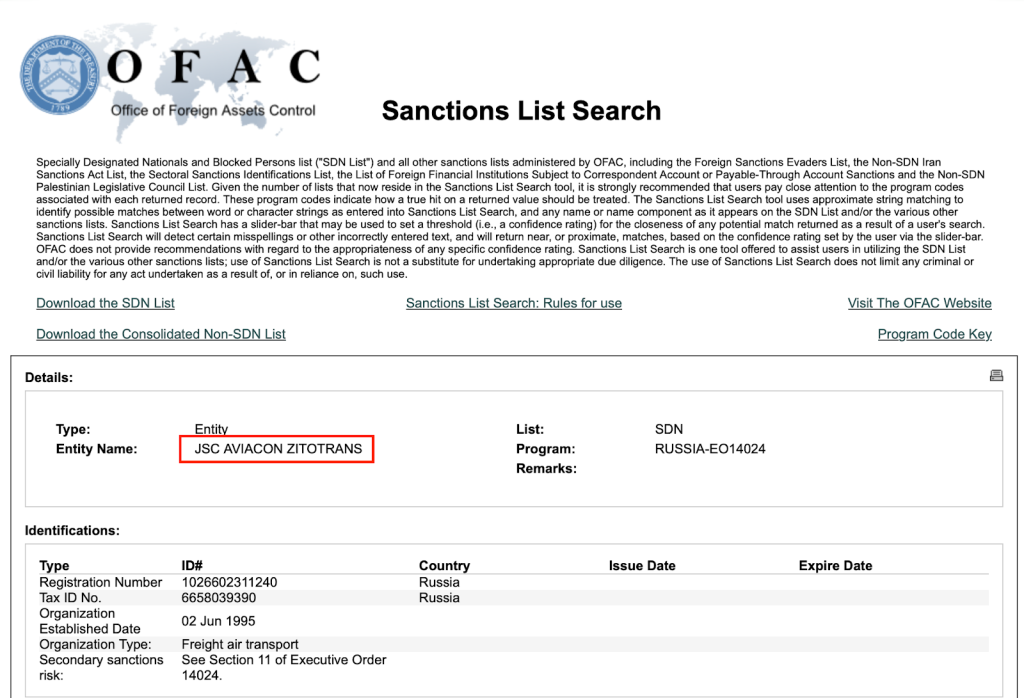
Task: Click the ID# column header
Action: 192,566
